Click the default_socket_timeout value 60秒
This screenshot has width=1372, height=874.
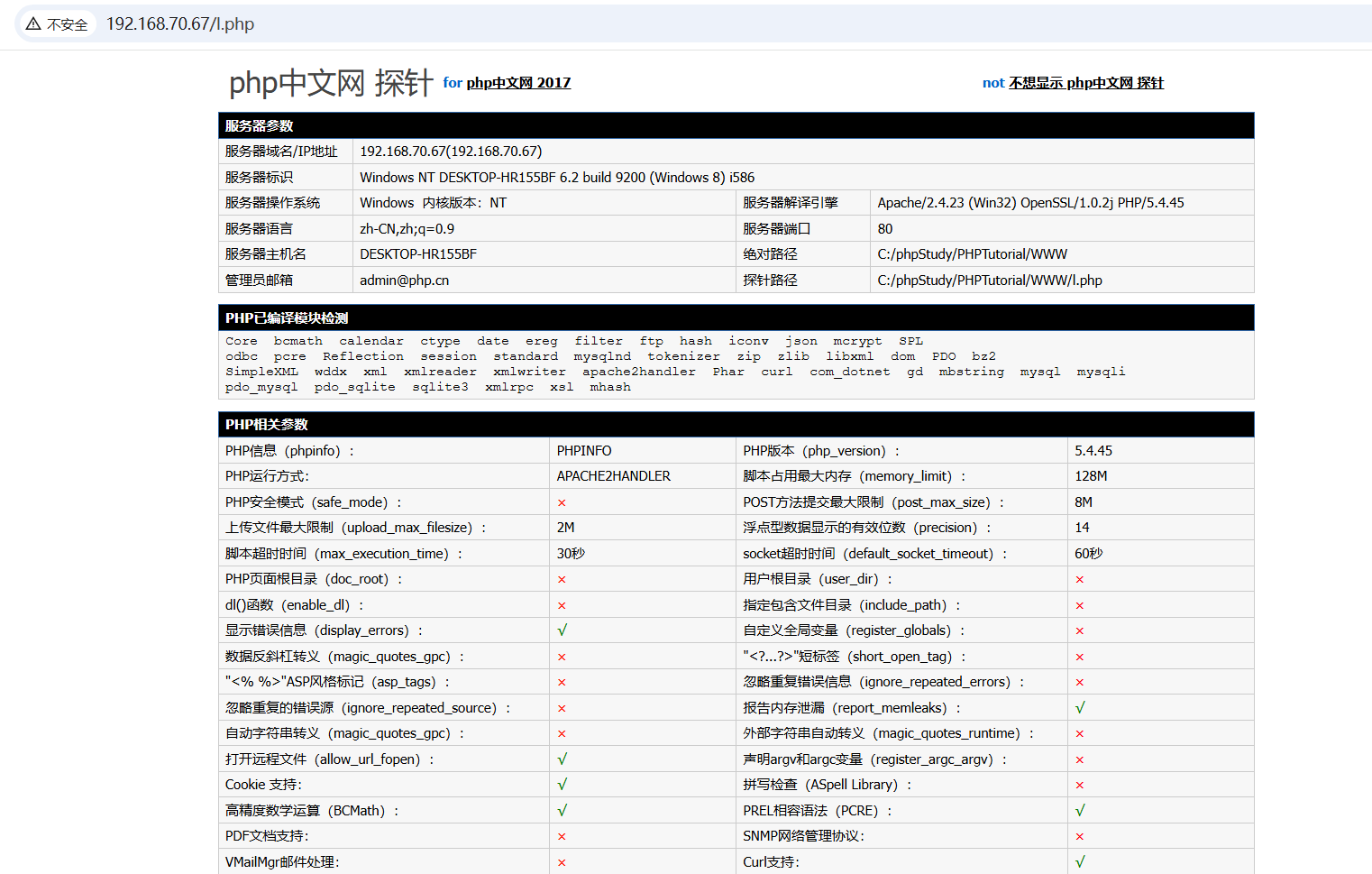coord(1089,554)
